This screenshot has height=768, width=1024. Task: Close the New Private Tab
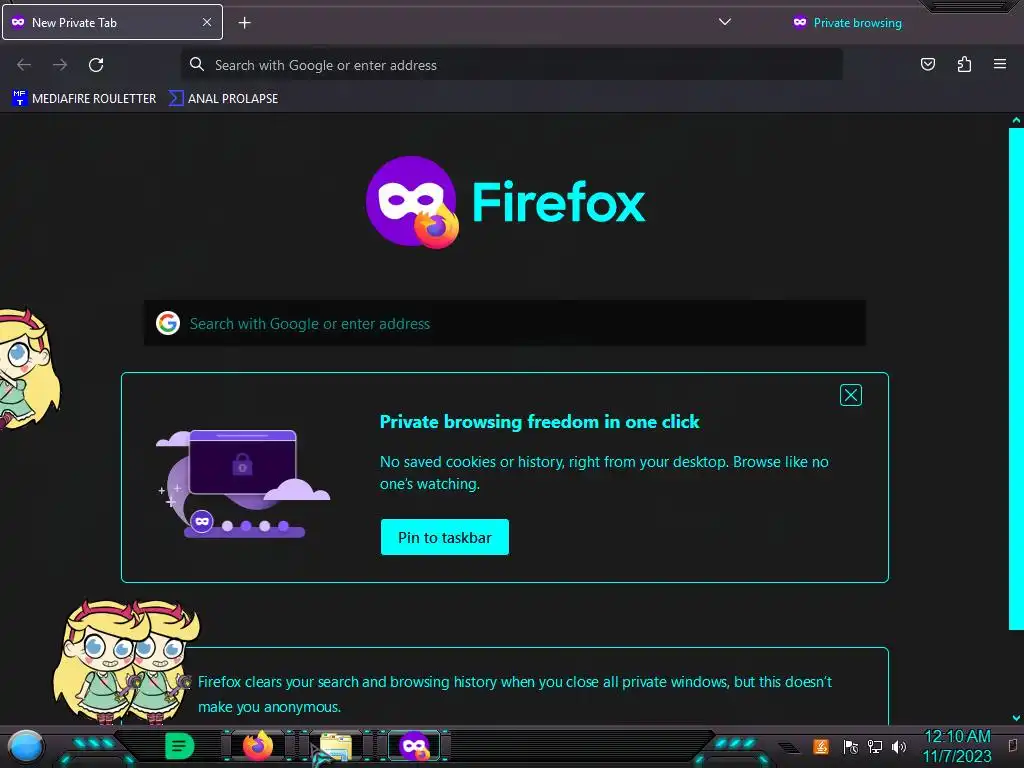206,22
